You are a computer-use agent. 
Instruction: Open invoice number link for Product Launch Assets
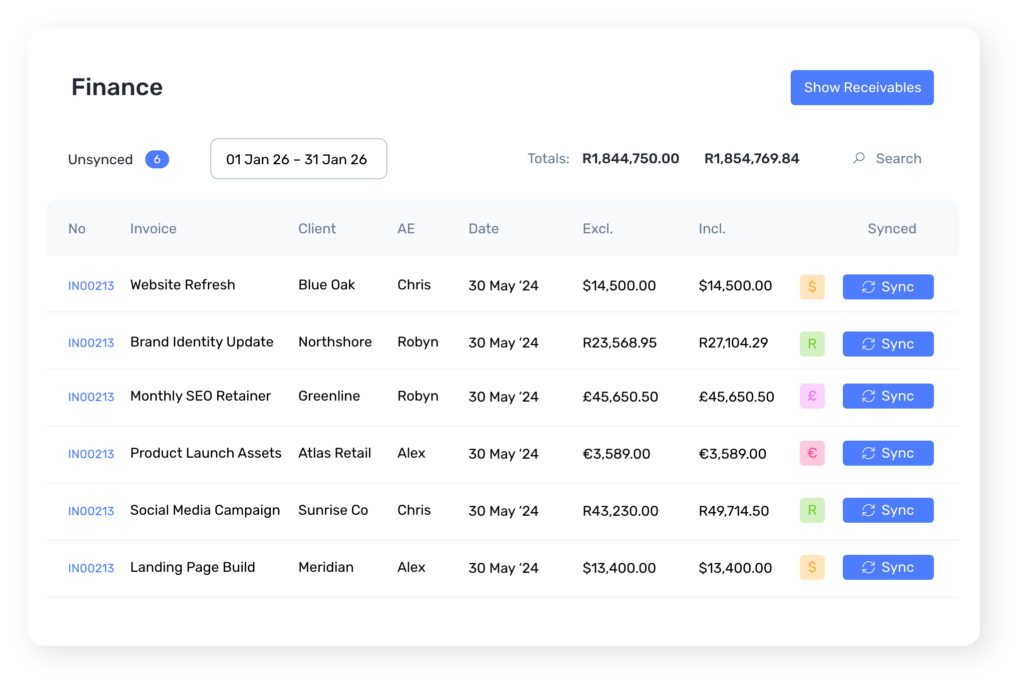click(x=91, y=454)
